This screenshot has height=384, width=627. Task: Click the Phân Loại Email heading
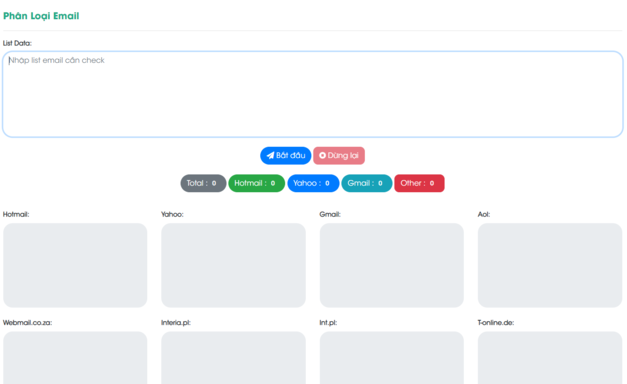coord(41,16)
